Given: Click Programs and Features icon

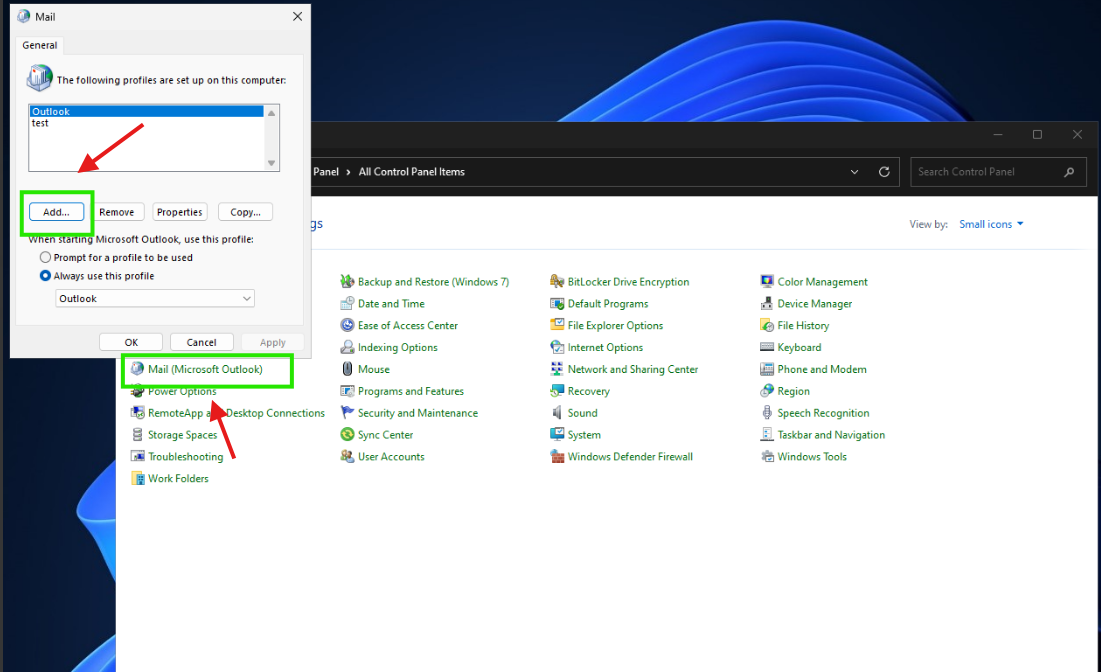Looking at the screenshot, I should (347, 391).
